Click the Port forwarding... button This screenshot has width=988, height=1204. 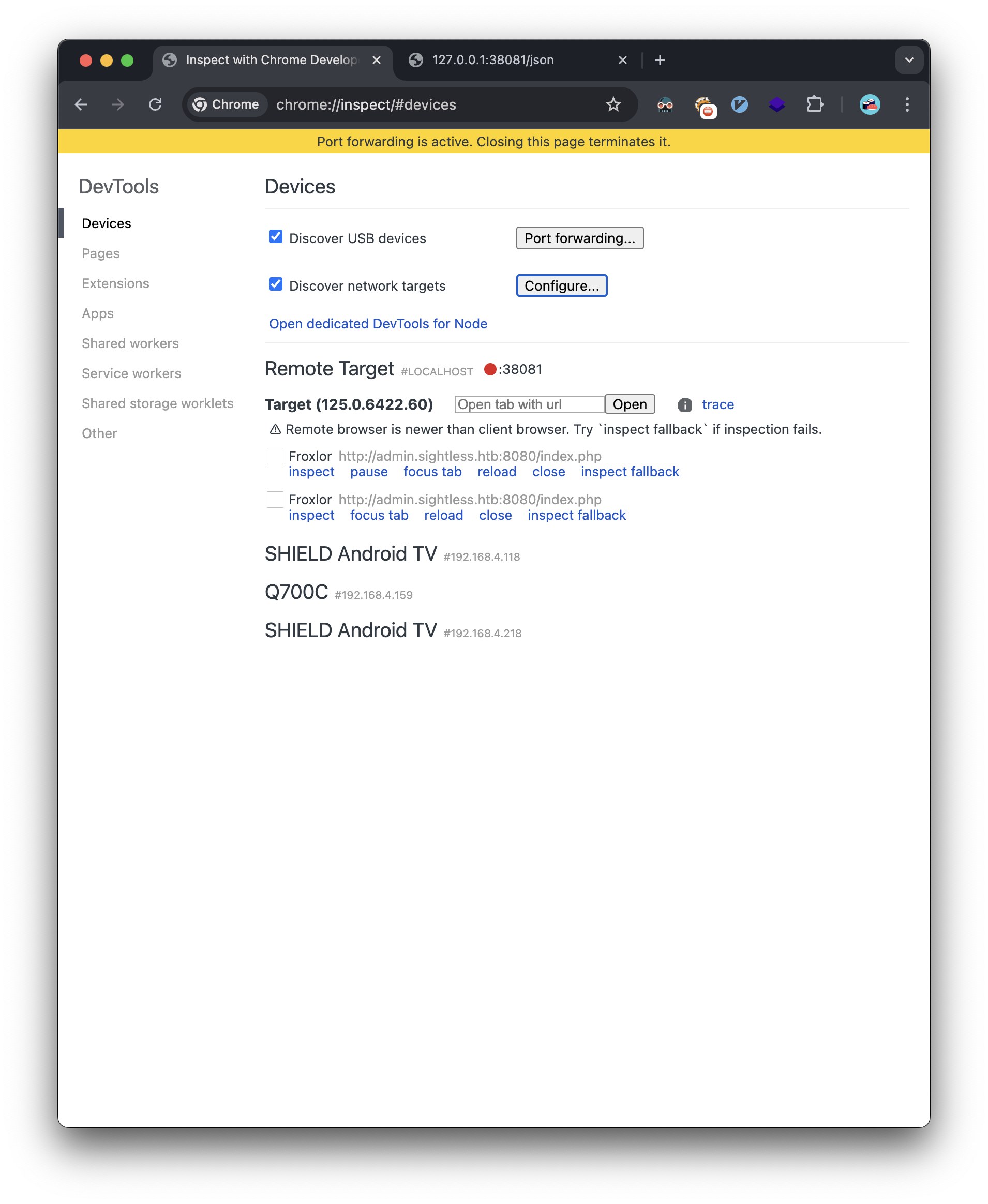click(x=579, y=238)
